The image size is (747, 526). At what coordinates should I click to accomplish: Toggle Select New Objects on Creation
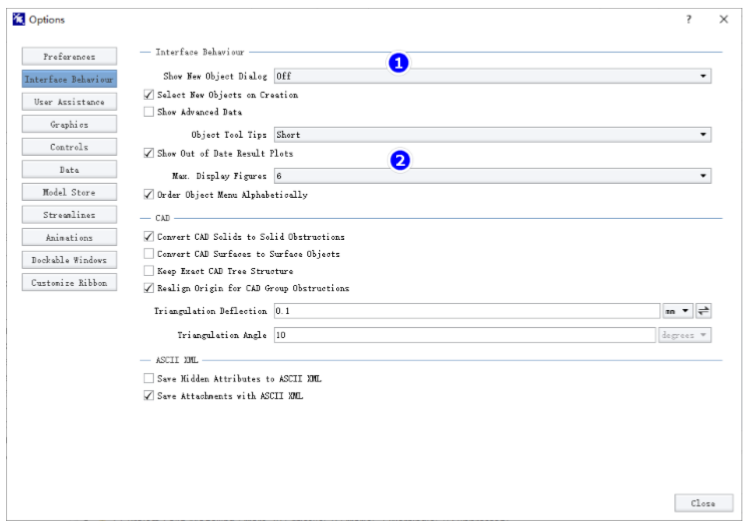click(149, 95)
